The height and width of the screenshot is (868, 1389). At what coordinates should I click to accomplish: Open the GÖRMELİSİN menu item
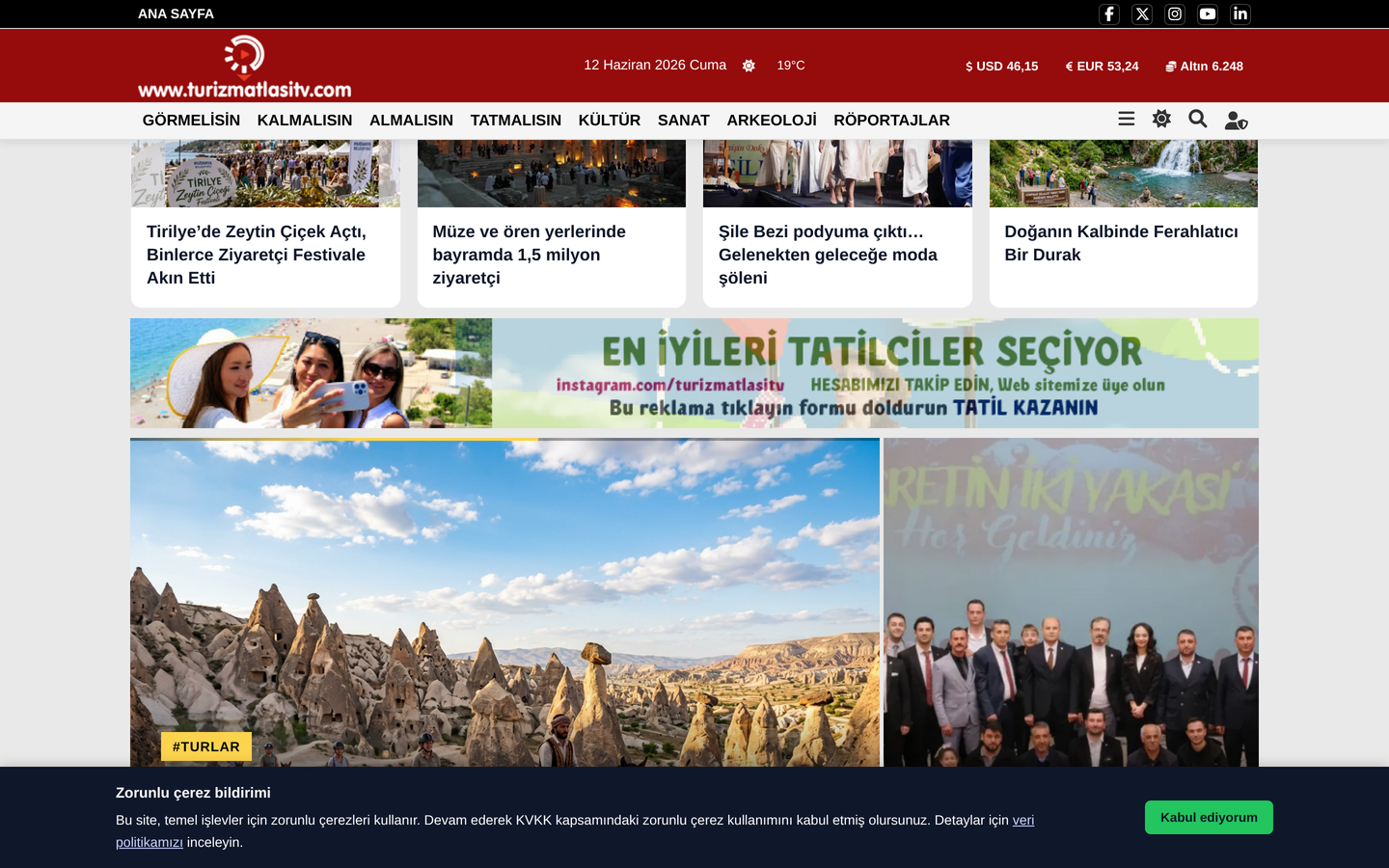point(191,121)
